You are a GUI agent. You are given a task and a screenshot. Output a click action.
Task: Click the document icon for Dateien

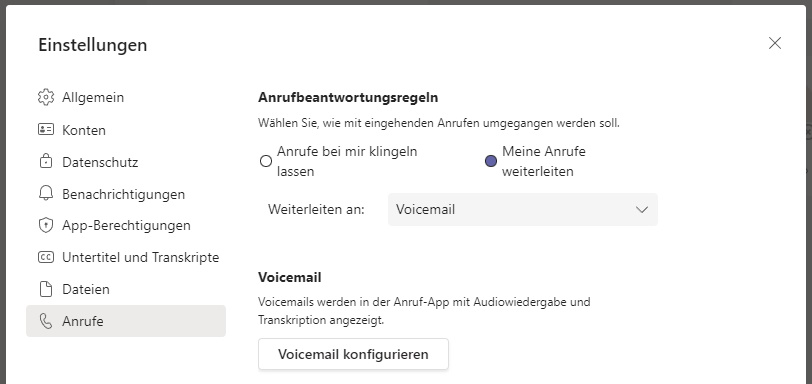46,289
